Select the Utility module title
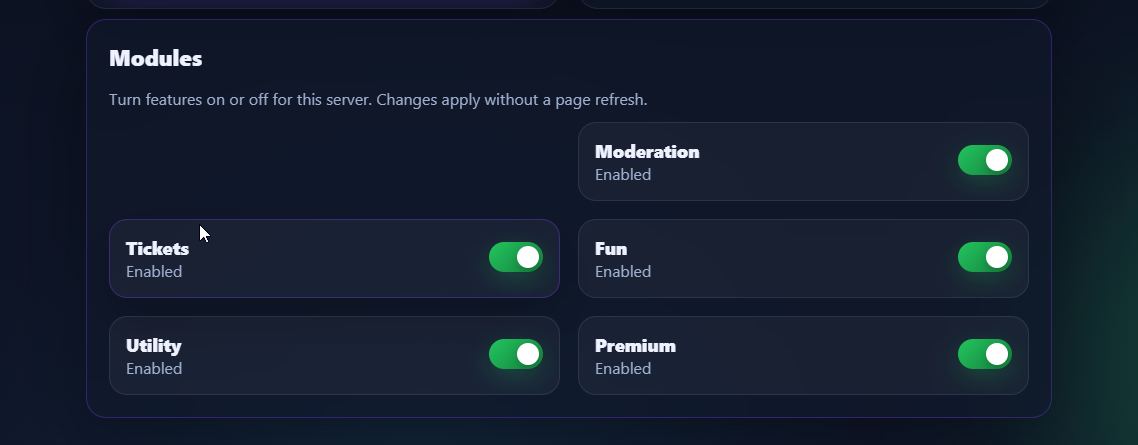 (x=153, y=346)
